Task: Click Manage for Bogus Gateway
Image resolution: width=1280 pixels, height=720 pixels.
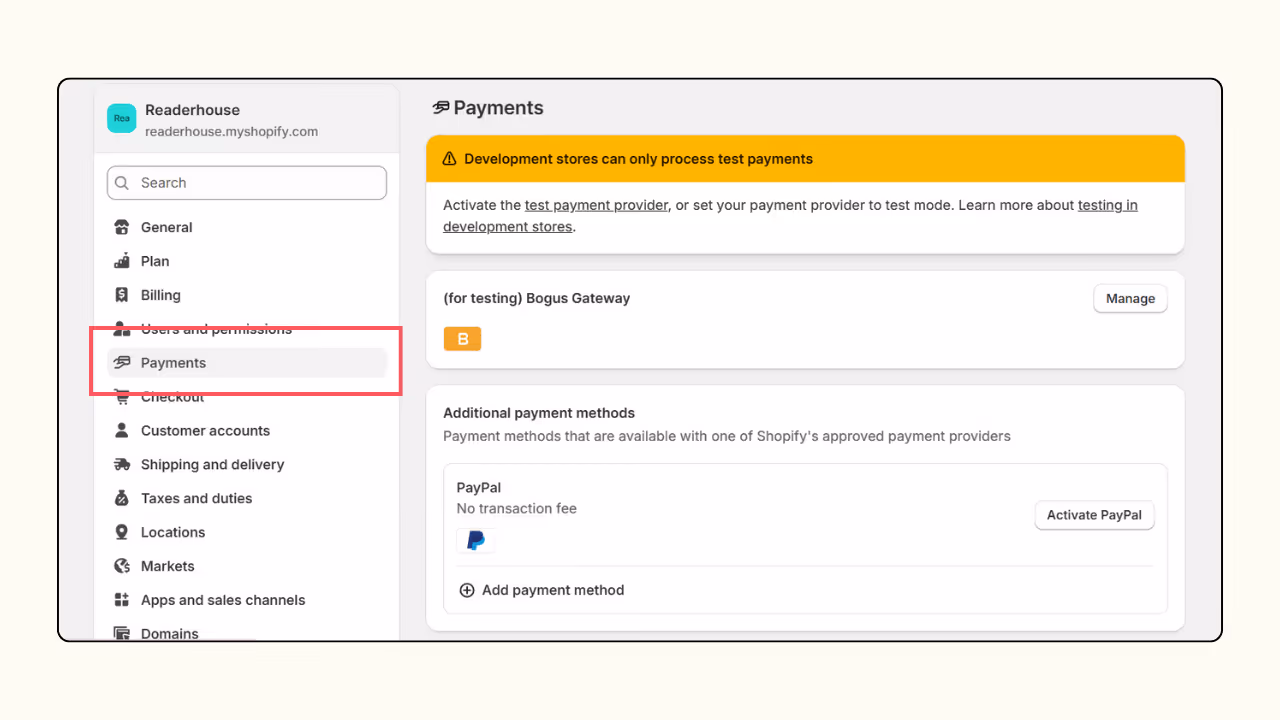Action: tap(1130, 298)
